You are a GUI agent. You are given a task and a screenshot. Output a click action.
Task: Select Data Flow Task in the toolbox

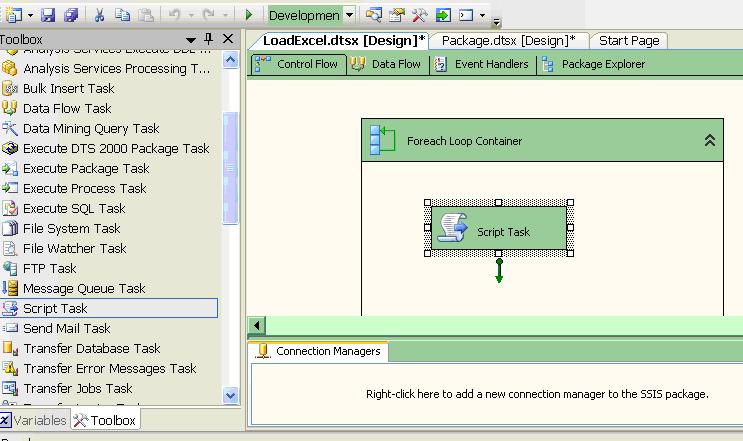point(109,108)
